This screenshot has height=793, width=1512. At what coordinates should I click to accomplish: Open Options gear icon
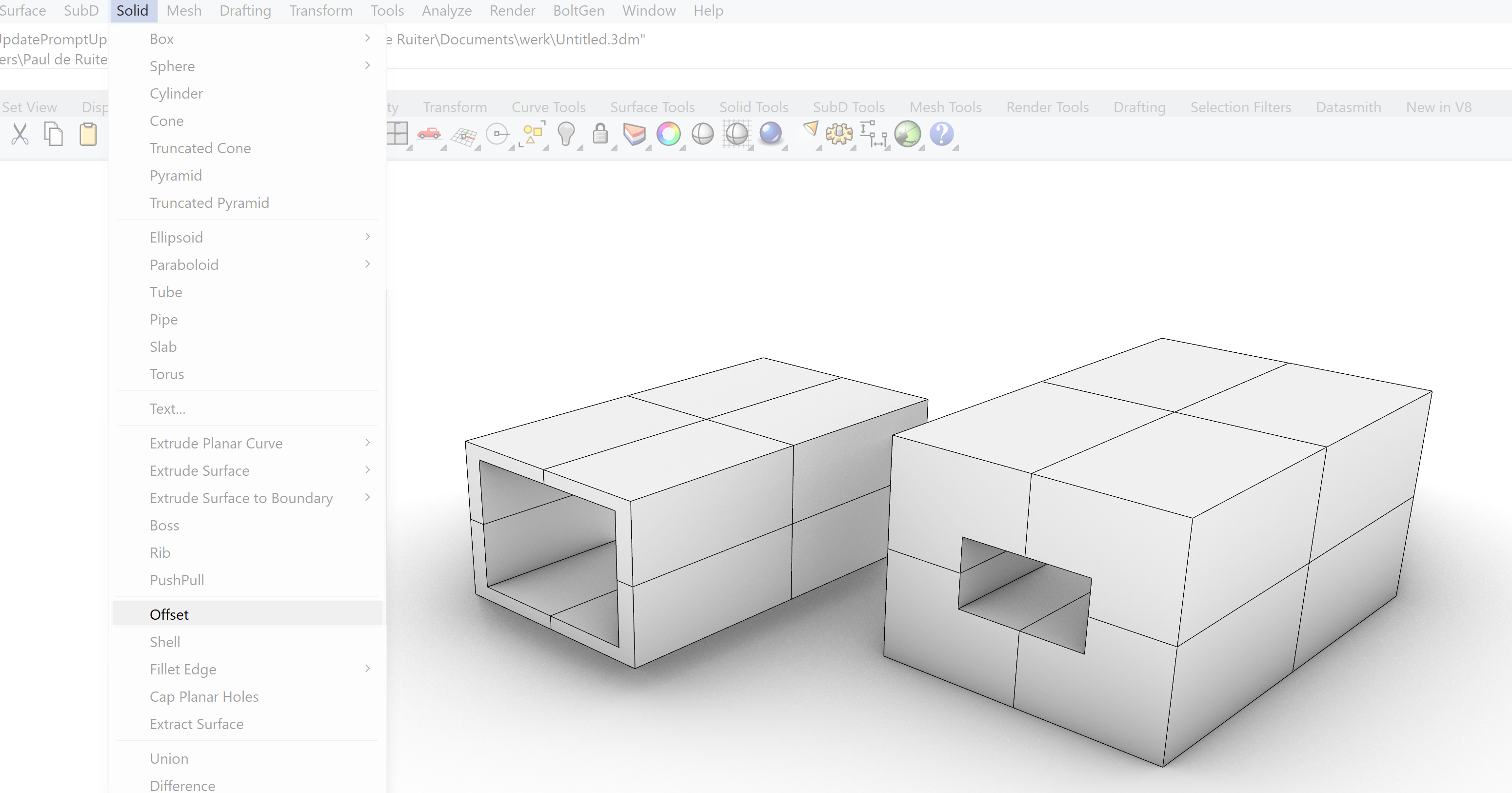pos(839,134)
